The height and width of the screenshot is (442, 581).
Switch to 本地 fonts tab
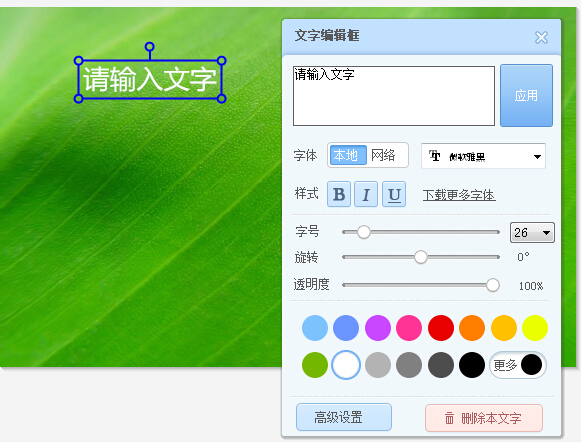(347, 155)
